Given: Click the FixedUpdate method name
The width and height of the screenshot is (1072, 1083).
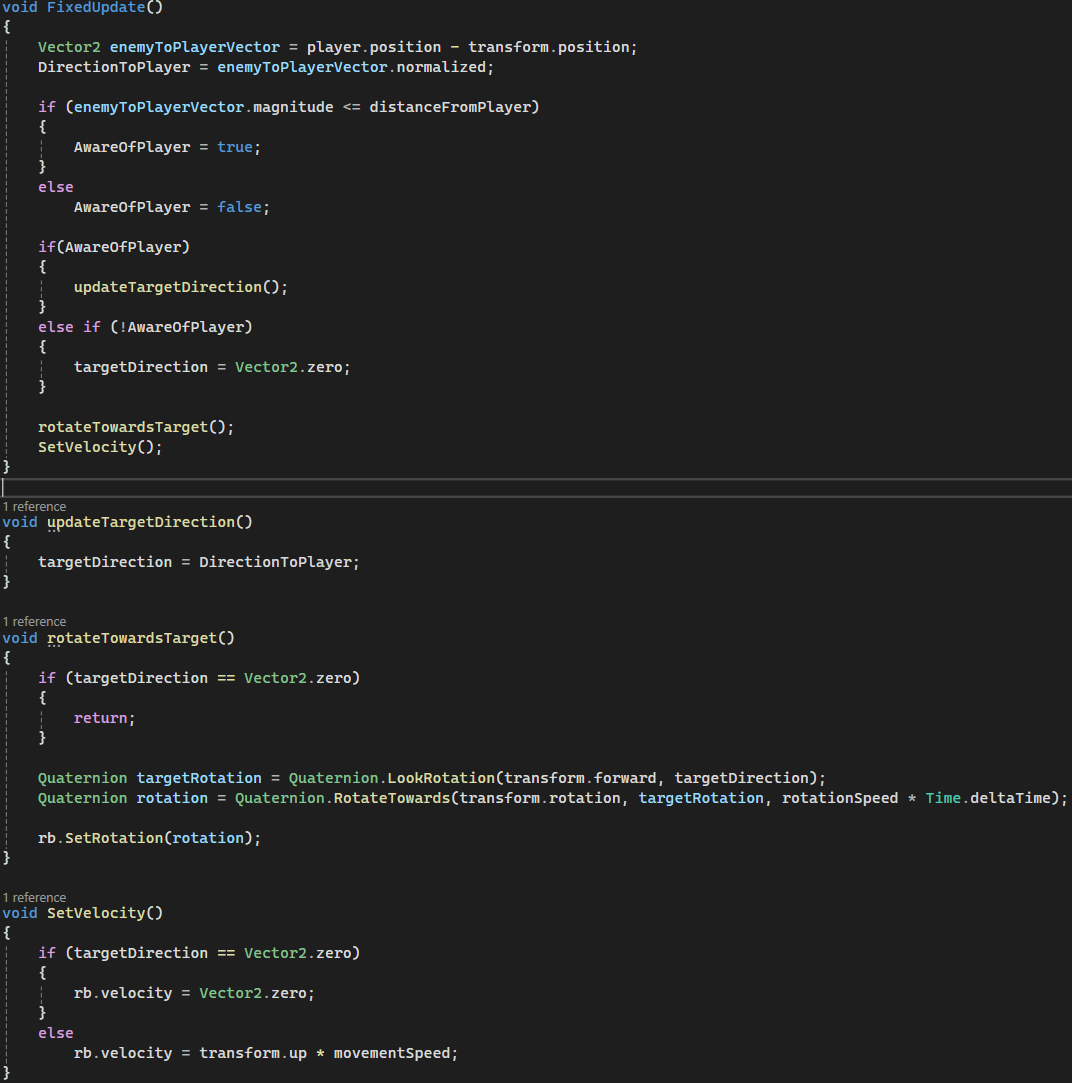Looking at the screenshot, I should (96, 8).
